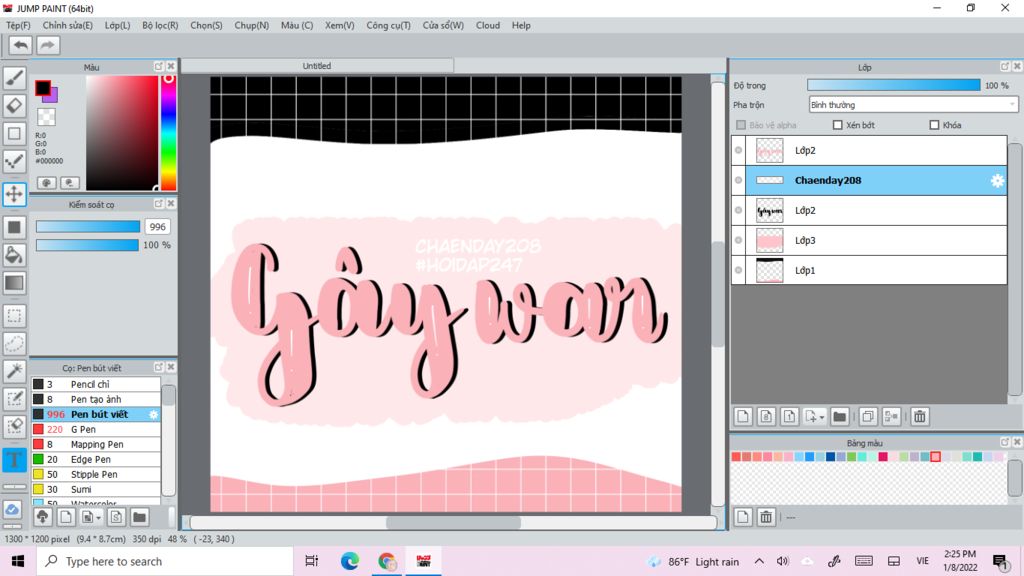
Task: Select the Brush tool
Action: [14, 78]
